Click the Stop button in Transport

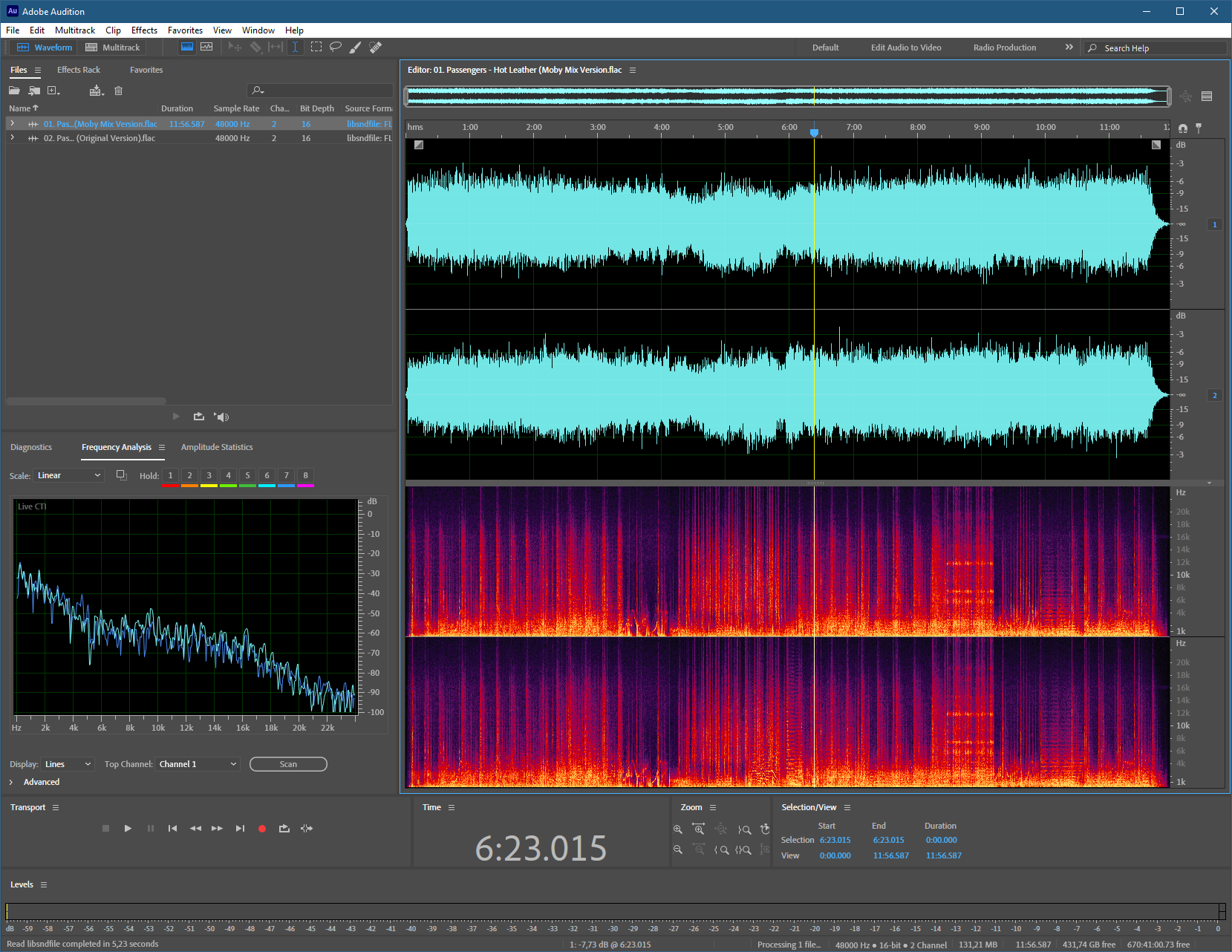[x=105, y=829]
